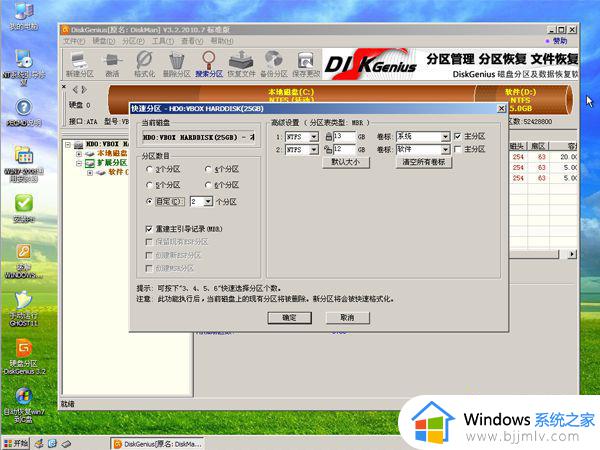The height and width of the screenshot is (450, 600).
Task: Select the 3 partitions radio option
Action: pos(150,169)
